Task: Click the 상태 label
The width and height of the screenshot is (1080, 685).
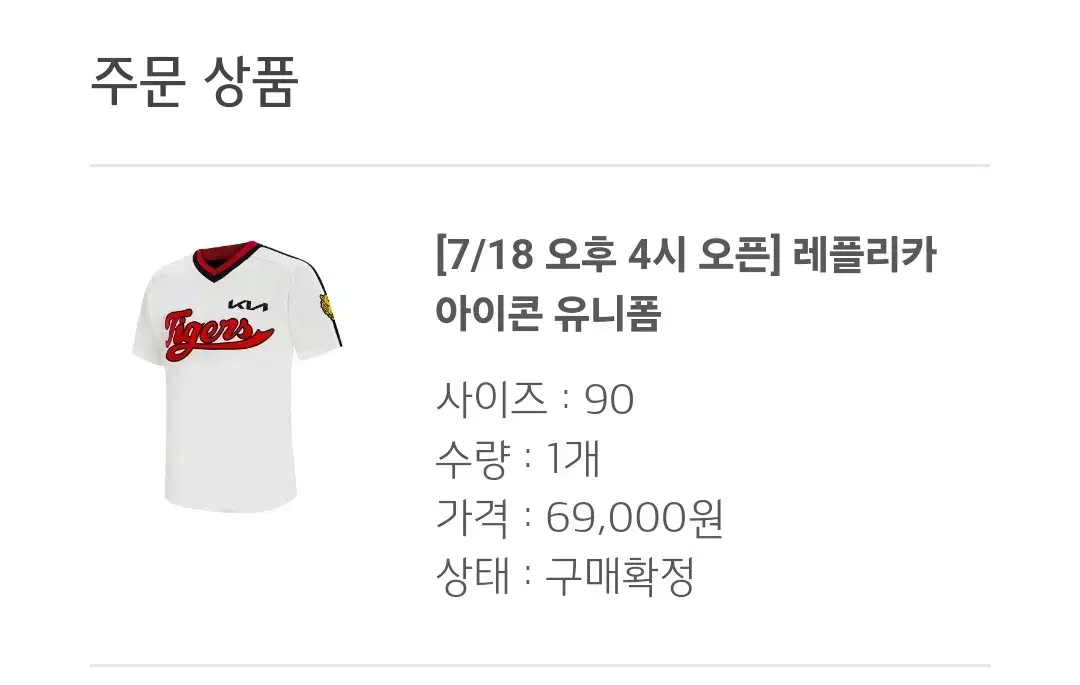Action: click(x=472, y=577)
